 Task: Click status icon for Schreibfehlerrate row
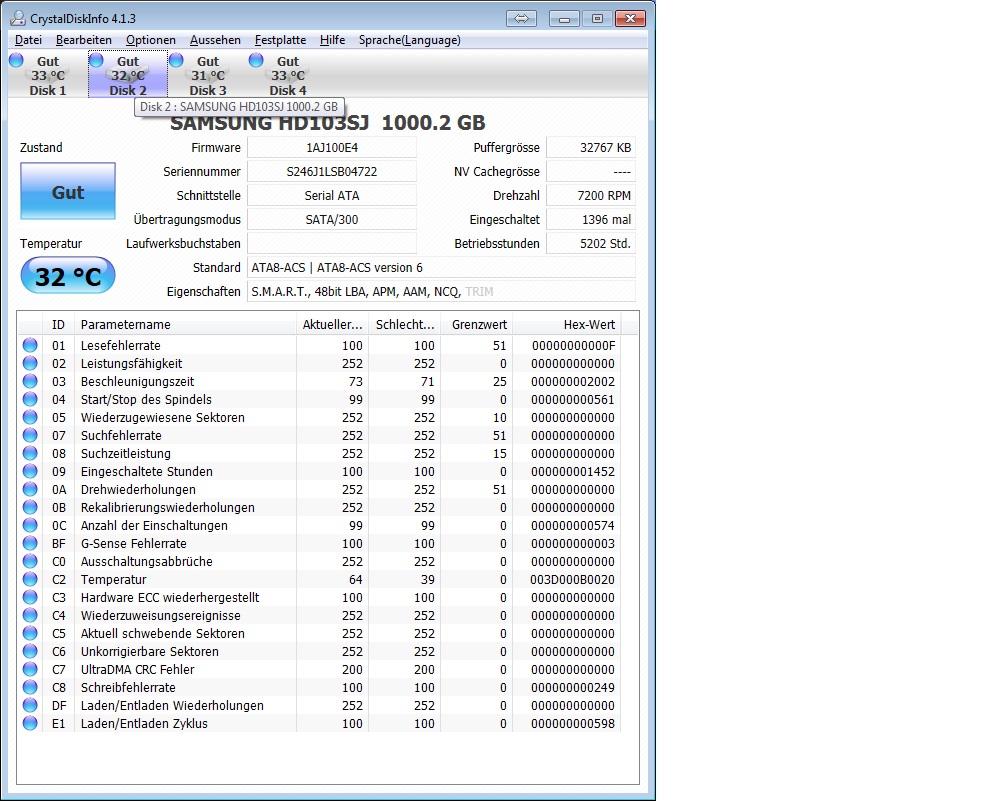click(30, 687)
